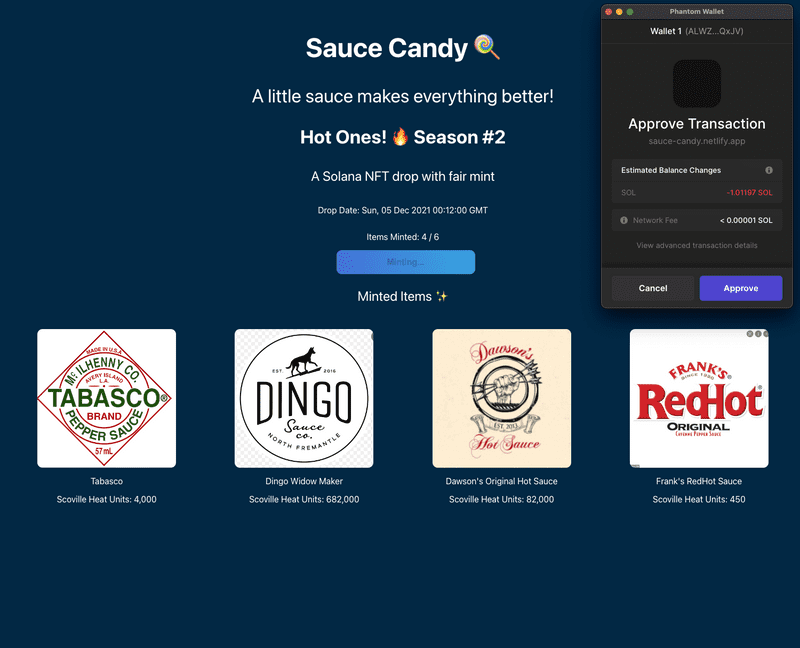800x648 pixels.
Task: Click the Drop Date line
Action: (403, 210)
